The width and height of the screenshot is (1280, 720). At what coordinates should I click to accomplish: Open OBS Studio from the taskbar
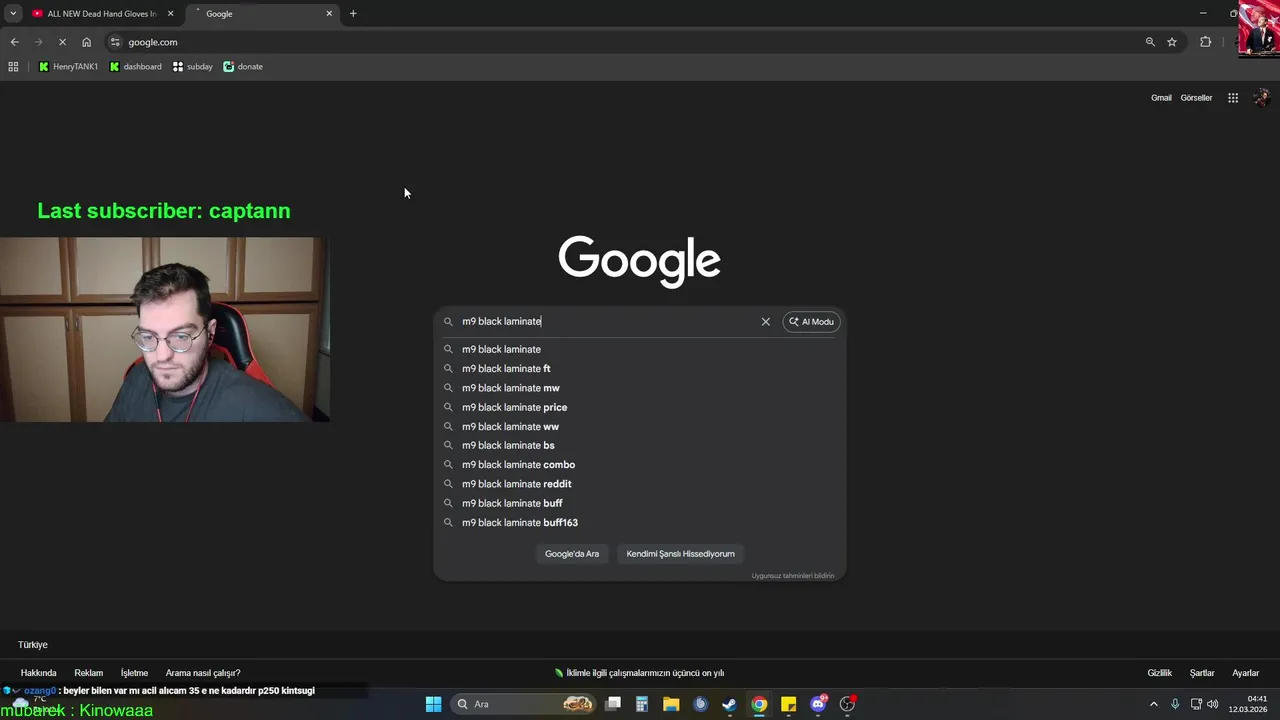pyautogui.click(x=848, y=704)
